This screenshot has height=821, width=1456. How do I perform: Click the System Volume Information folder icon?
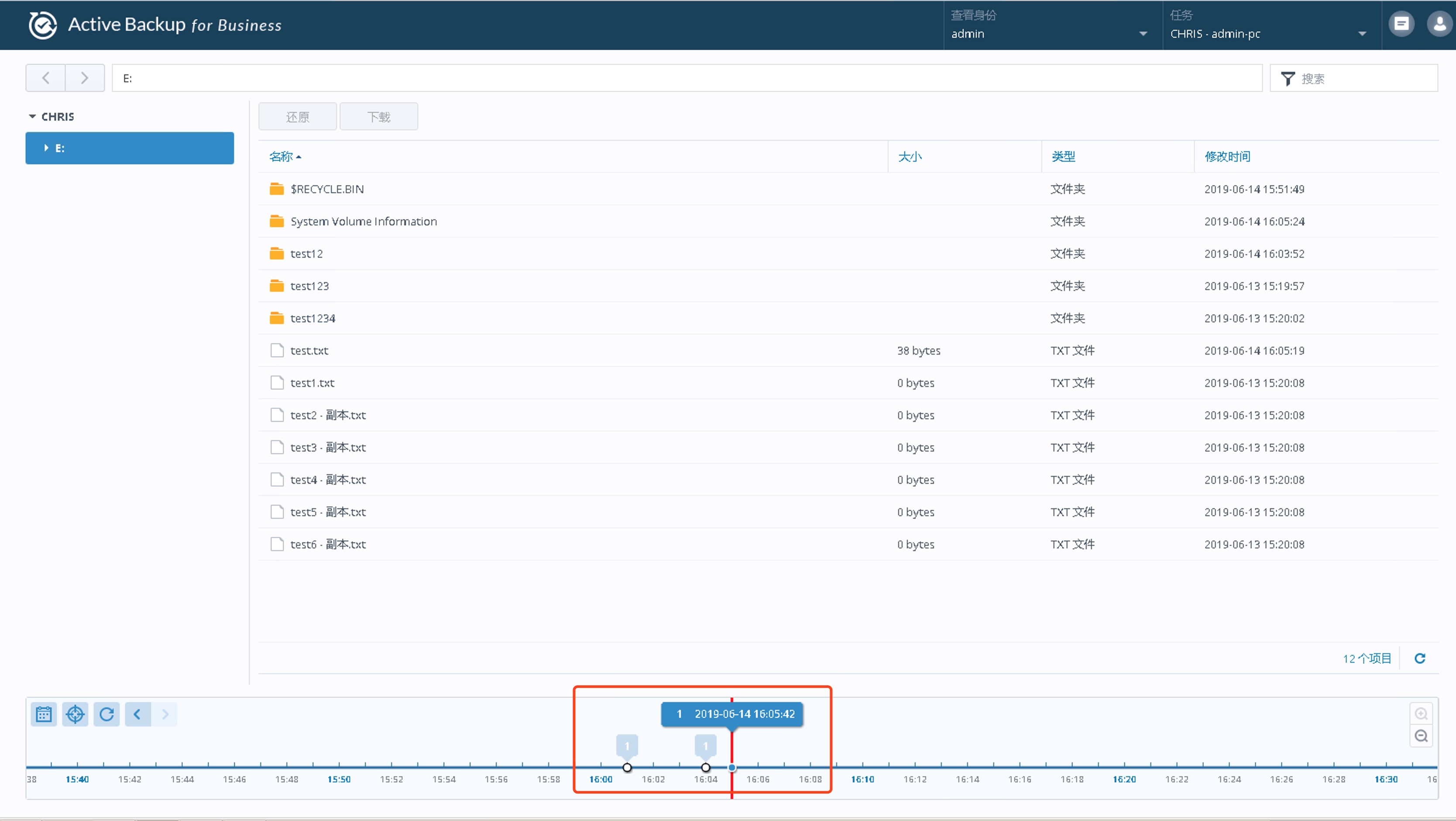(x=276, y=221)
